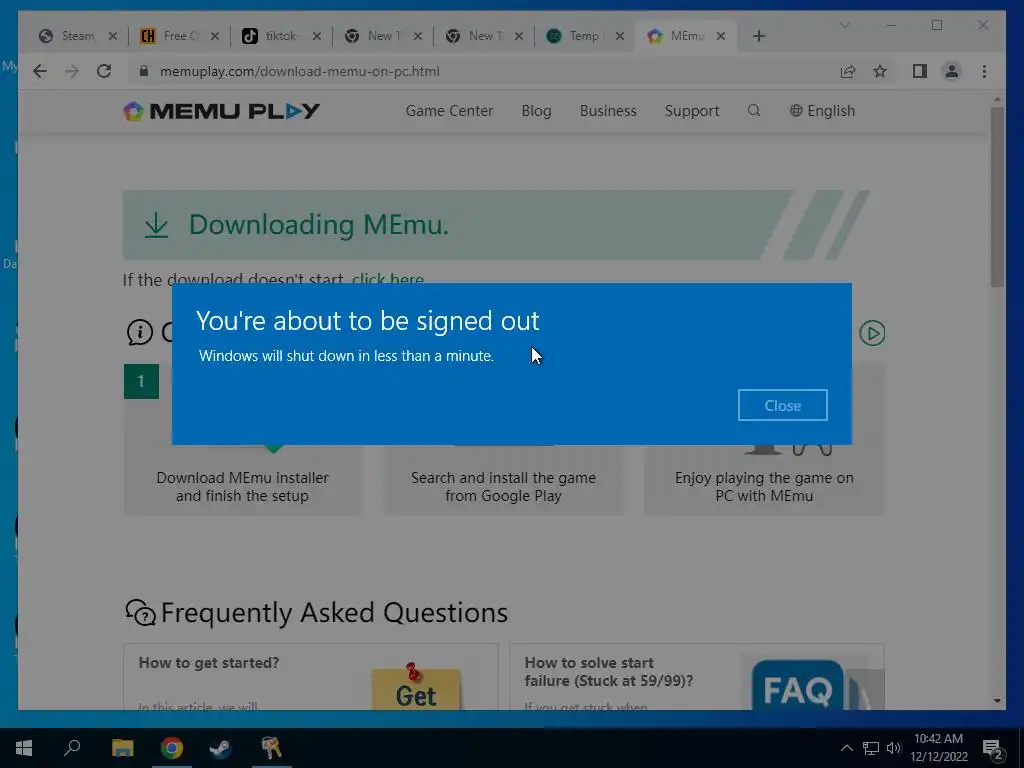Toggle Chrome side panel
Image resolution: width=1024 pixels, height=768 pixels.
pos(920,71)
